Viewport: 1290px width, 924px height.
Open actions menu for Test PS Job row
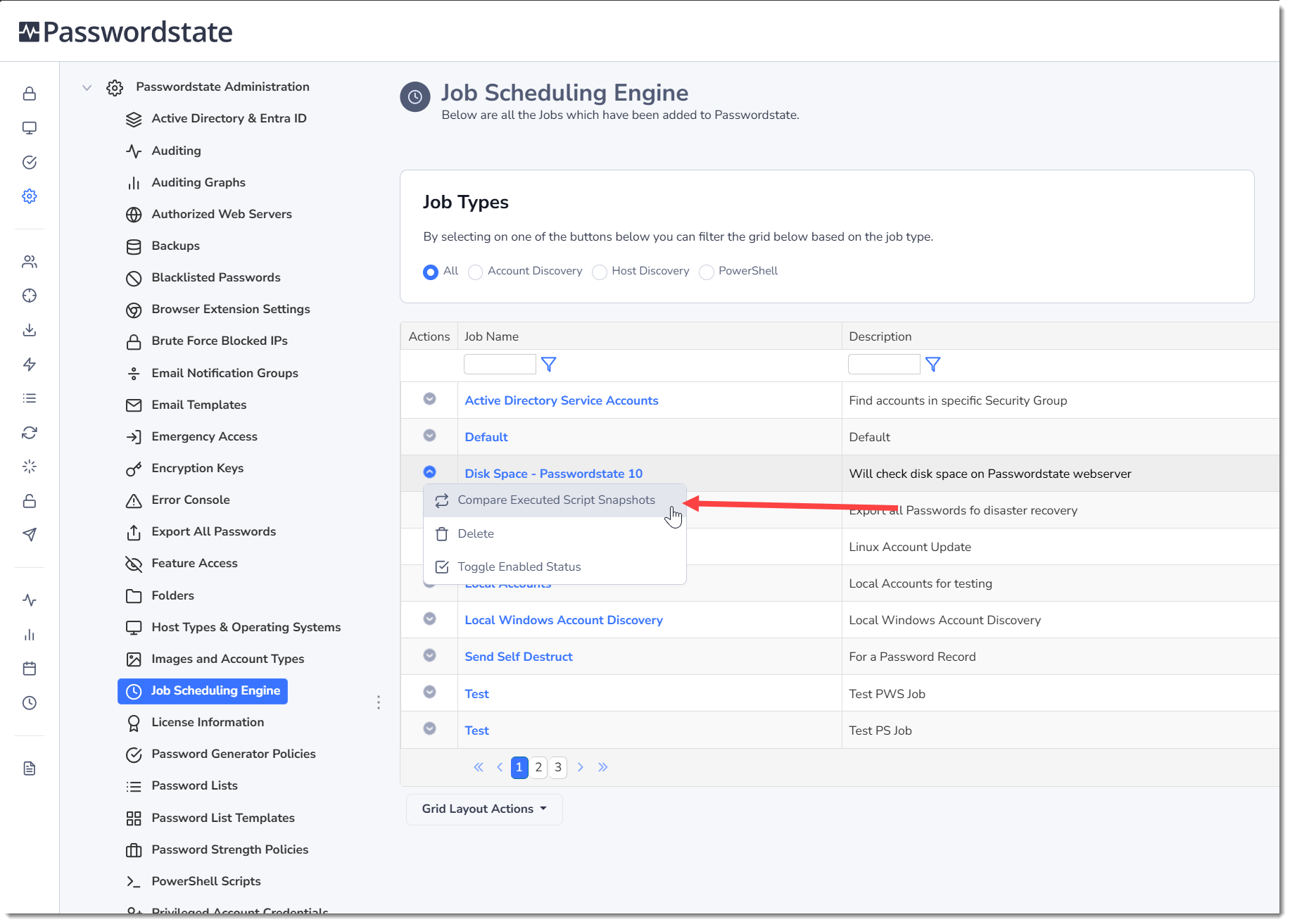tap(430, 728)
